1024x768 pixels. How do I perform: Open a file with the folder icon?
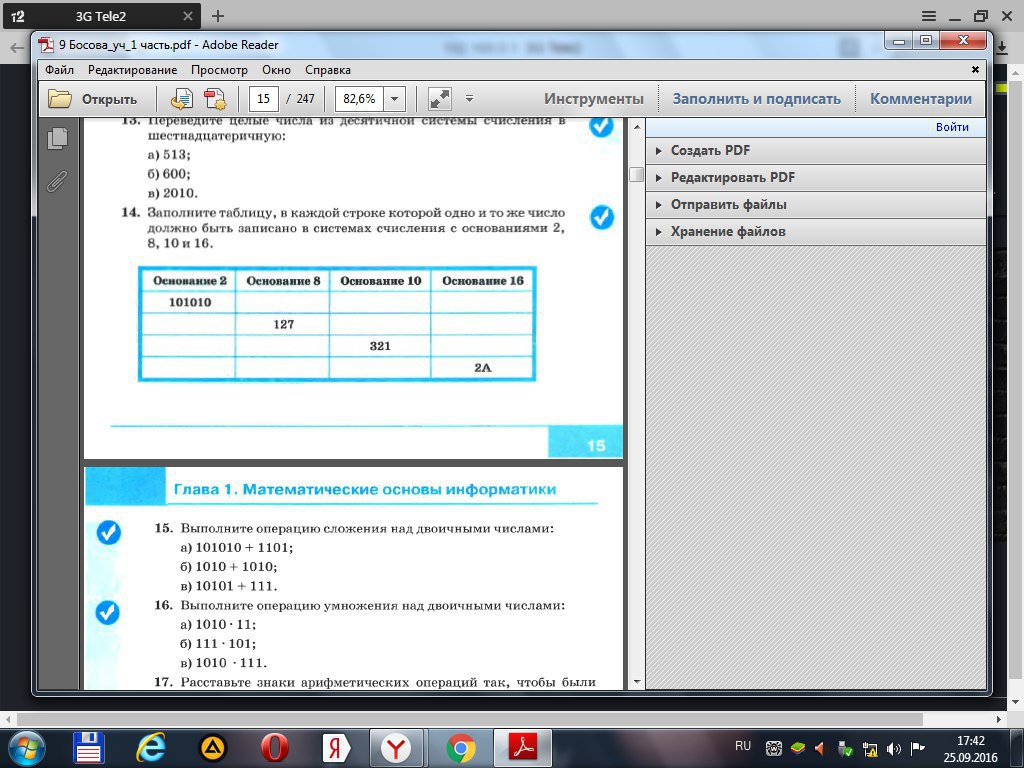[x=60, y=99]
